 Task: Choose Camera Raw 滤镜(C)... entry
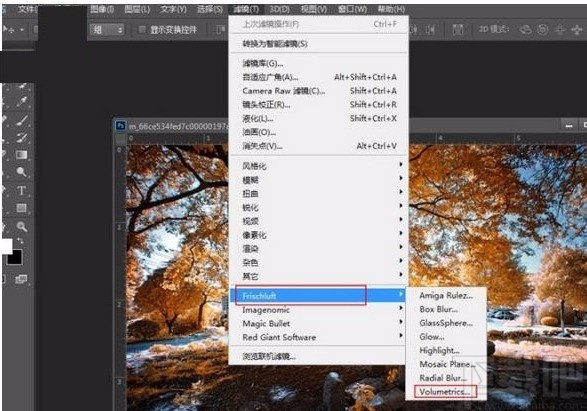click(319, 91)
